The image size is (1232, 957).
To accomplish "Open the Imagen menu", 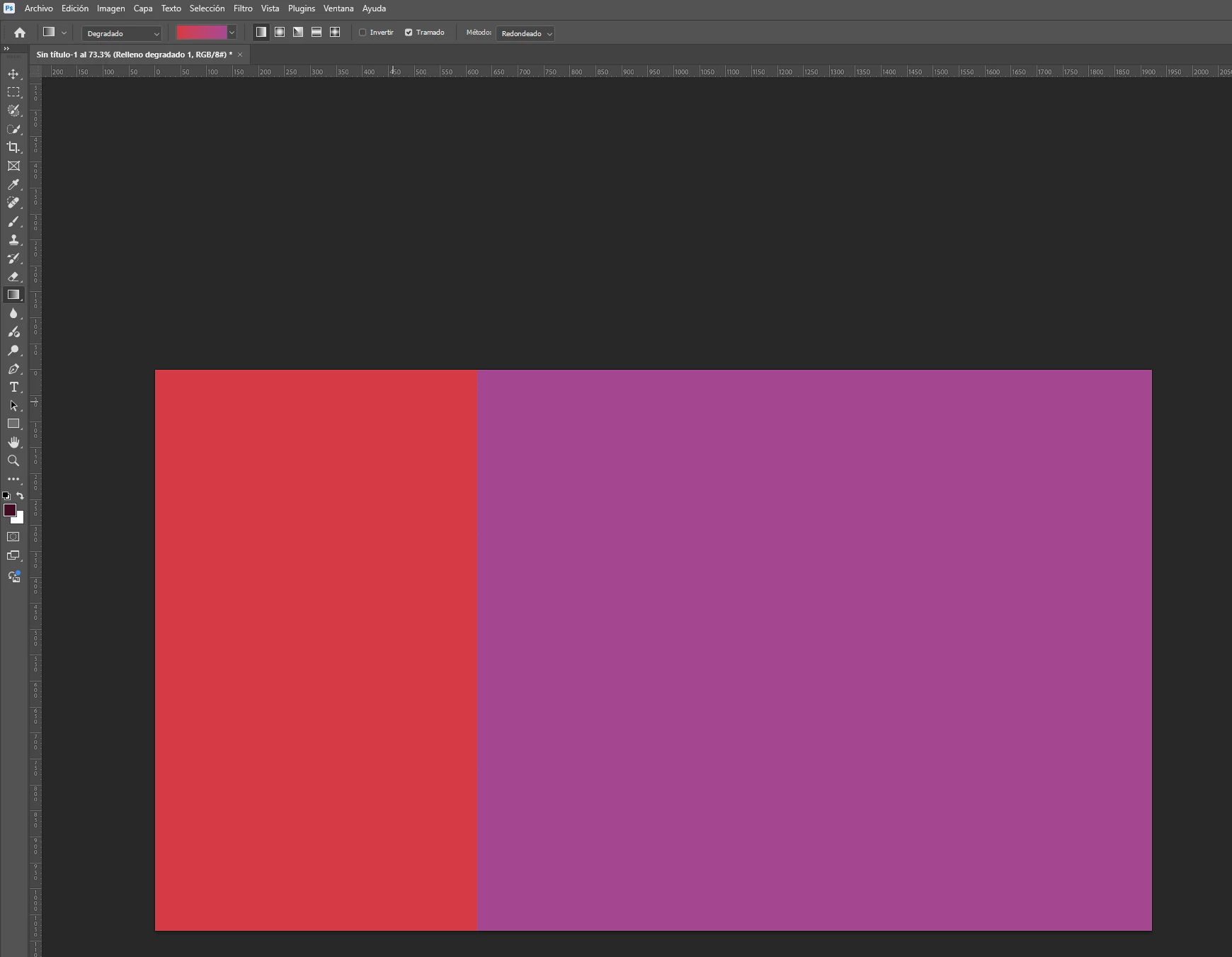I will [110, 9].
